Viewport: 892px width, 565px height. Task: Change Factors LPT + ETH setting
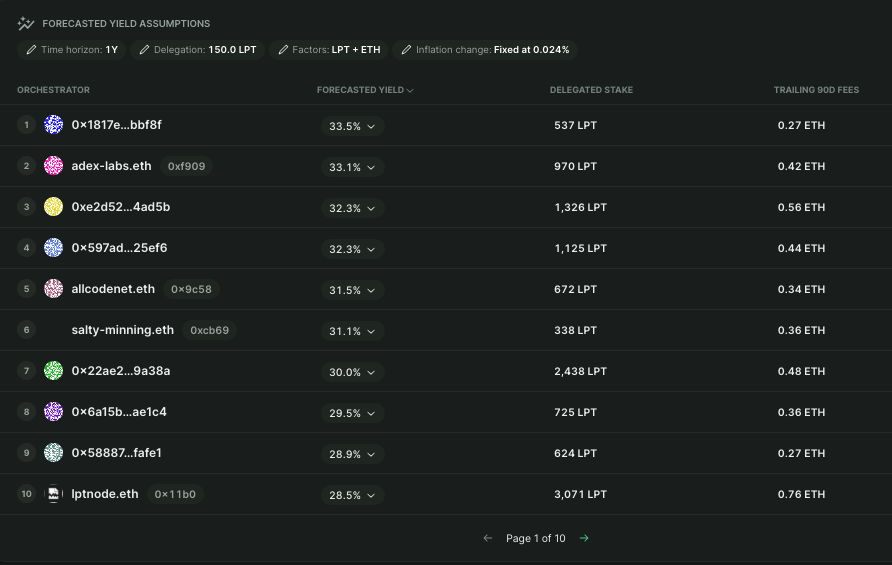click(x=329, y=49)
